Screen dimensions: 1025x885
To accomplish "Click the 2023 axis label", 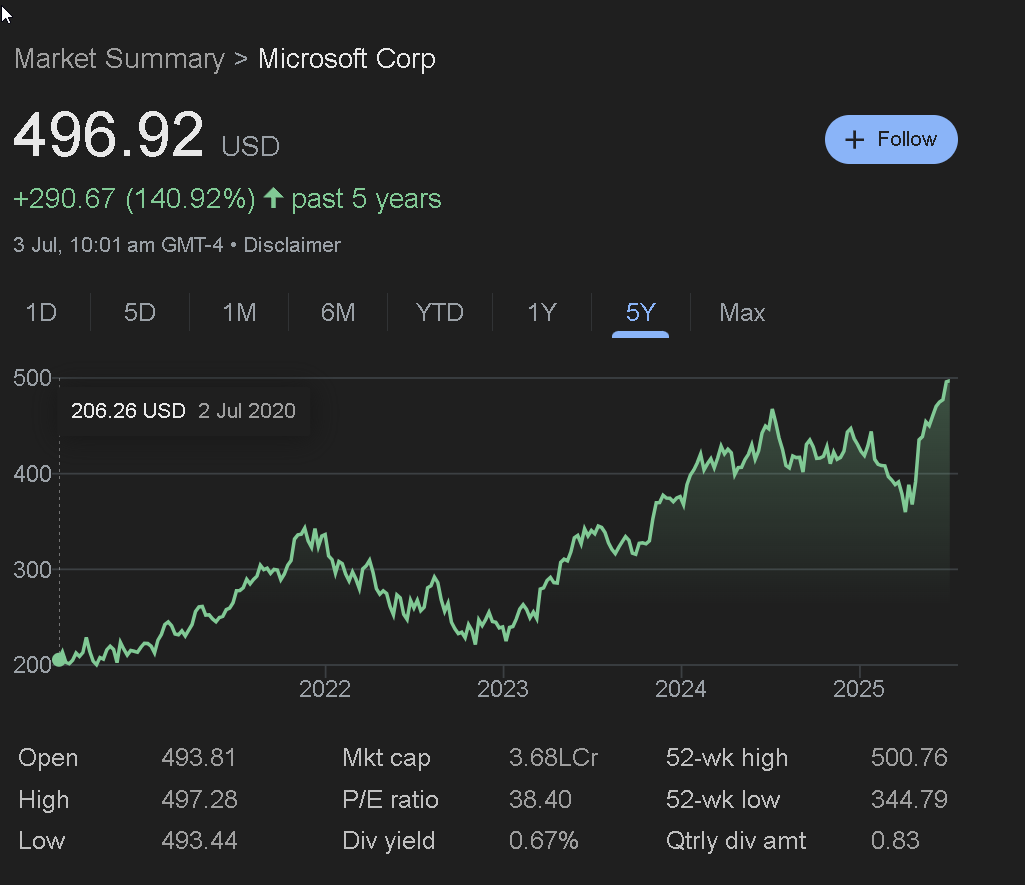I will [503, 689].
